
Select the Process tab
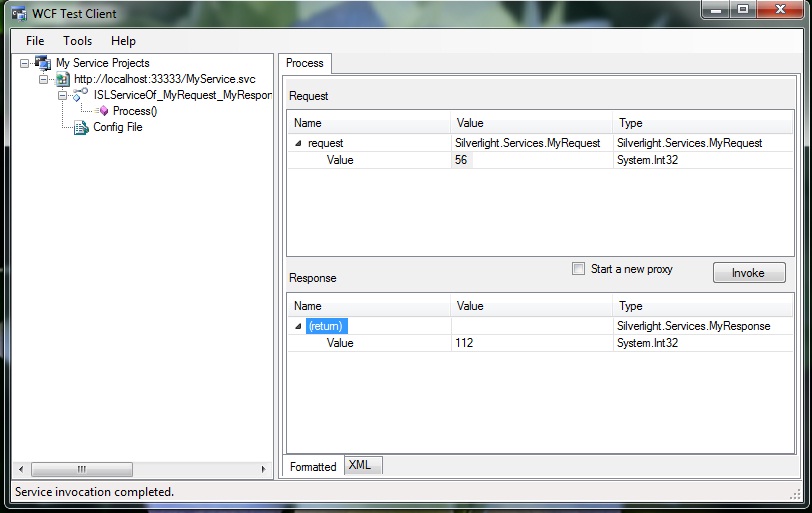(x=304, y=63)
